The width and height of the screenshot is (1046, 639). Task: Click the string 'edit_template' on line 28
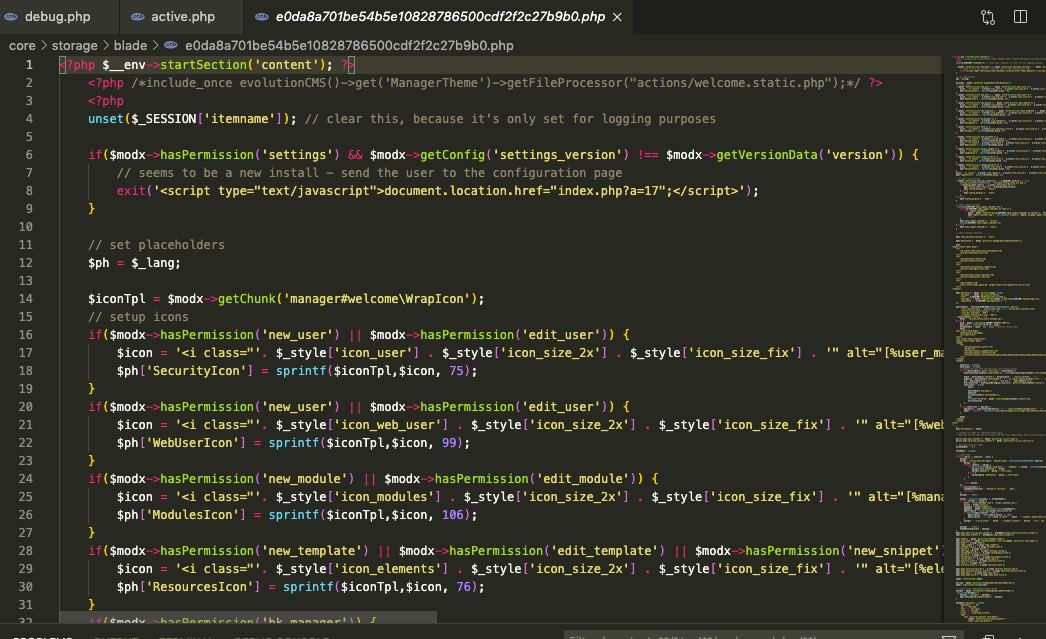[x=604, y=551]
